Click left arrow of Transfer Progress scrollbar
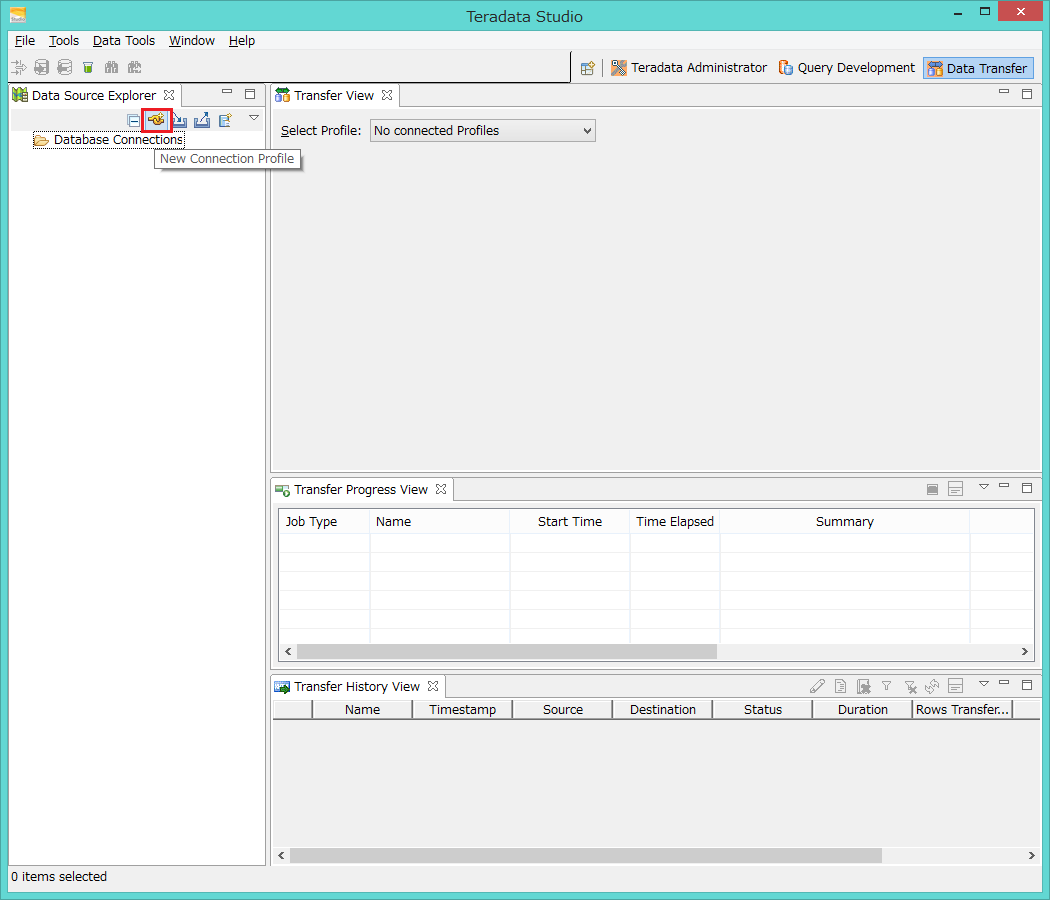 pos(288,652)
